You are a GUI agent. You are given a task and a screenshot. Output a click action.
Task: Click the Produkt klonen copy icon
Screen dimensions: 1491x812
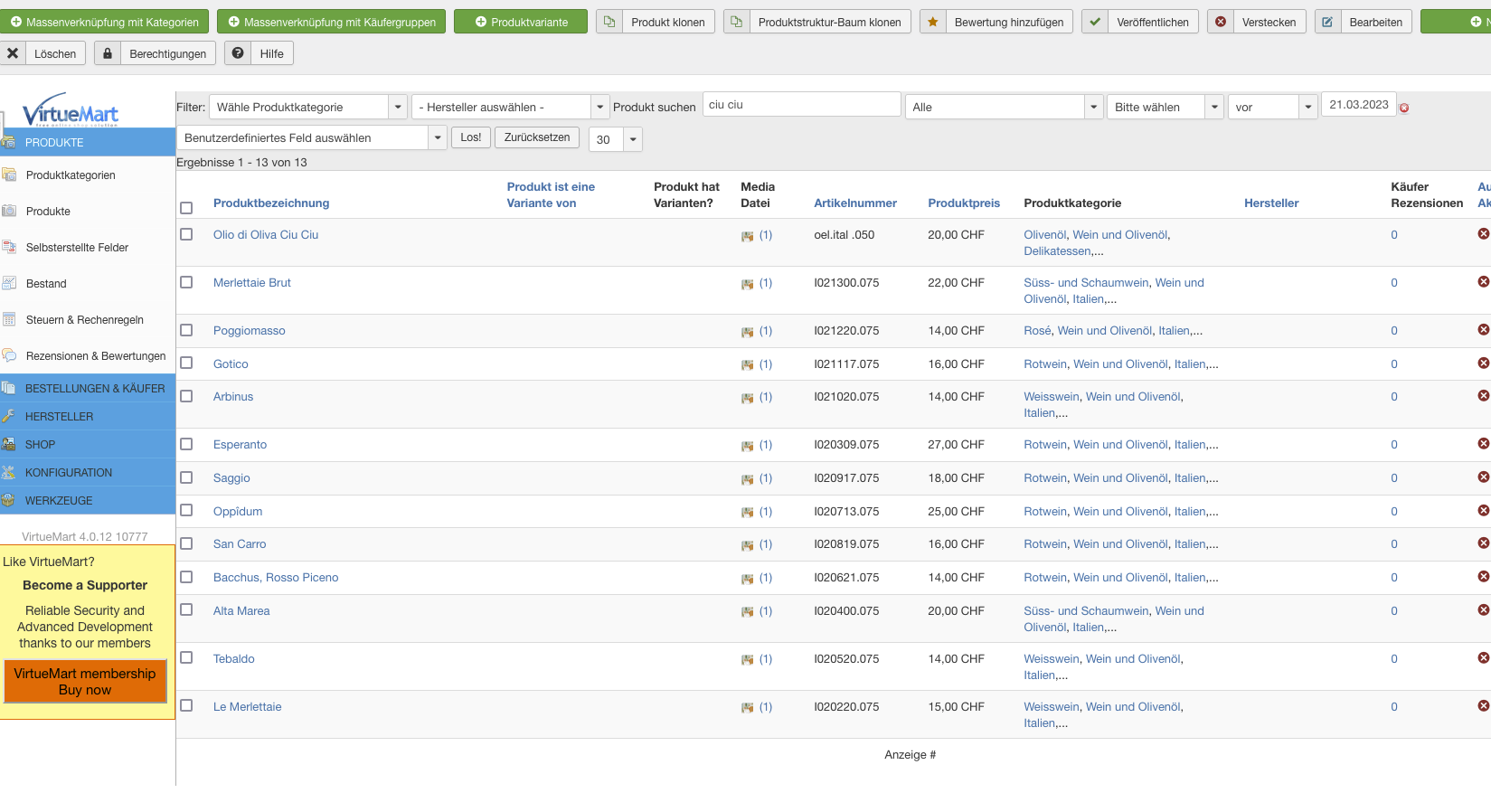coord(609,22)
